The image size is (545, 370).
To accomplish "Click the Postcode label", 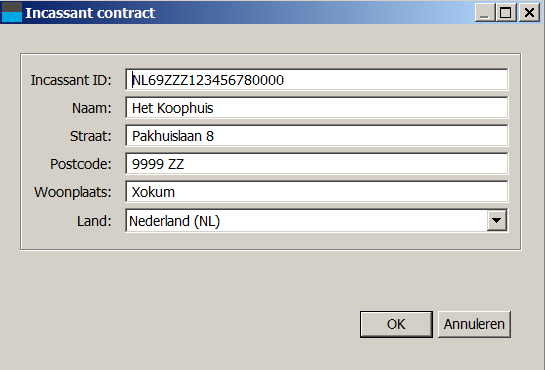I will point(81,164).
